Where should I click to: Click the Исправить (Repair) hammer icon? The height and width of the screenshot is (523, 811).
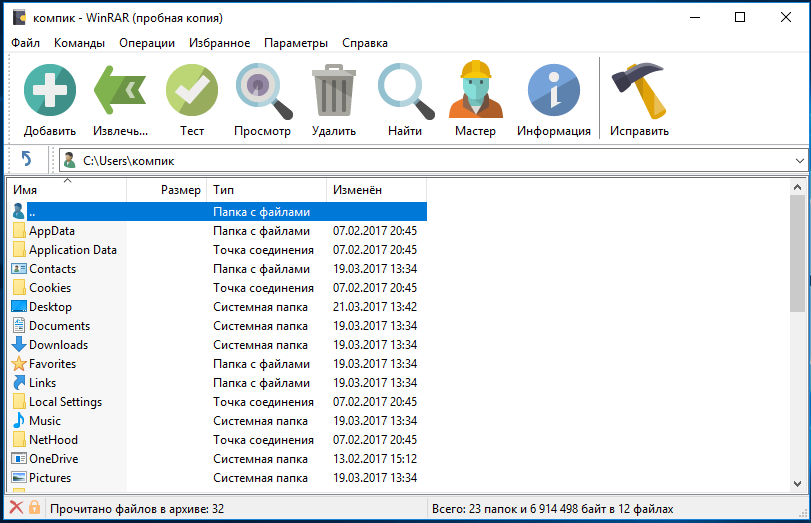coord(639,91)
